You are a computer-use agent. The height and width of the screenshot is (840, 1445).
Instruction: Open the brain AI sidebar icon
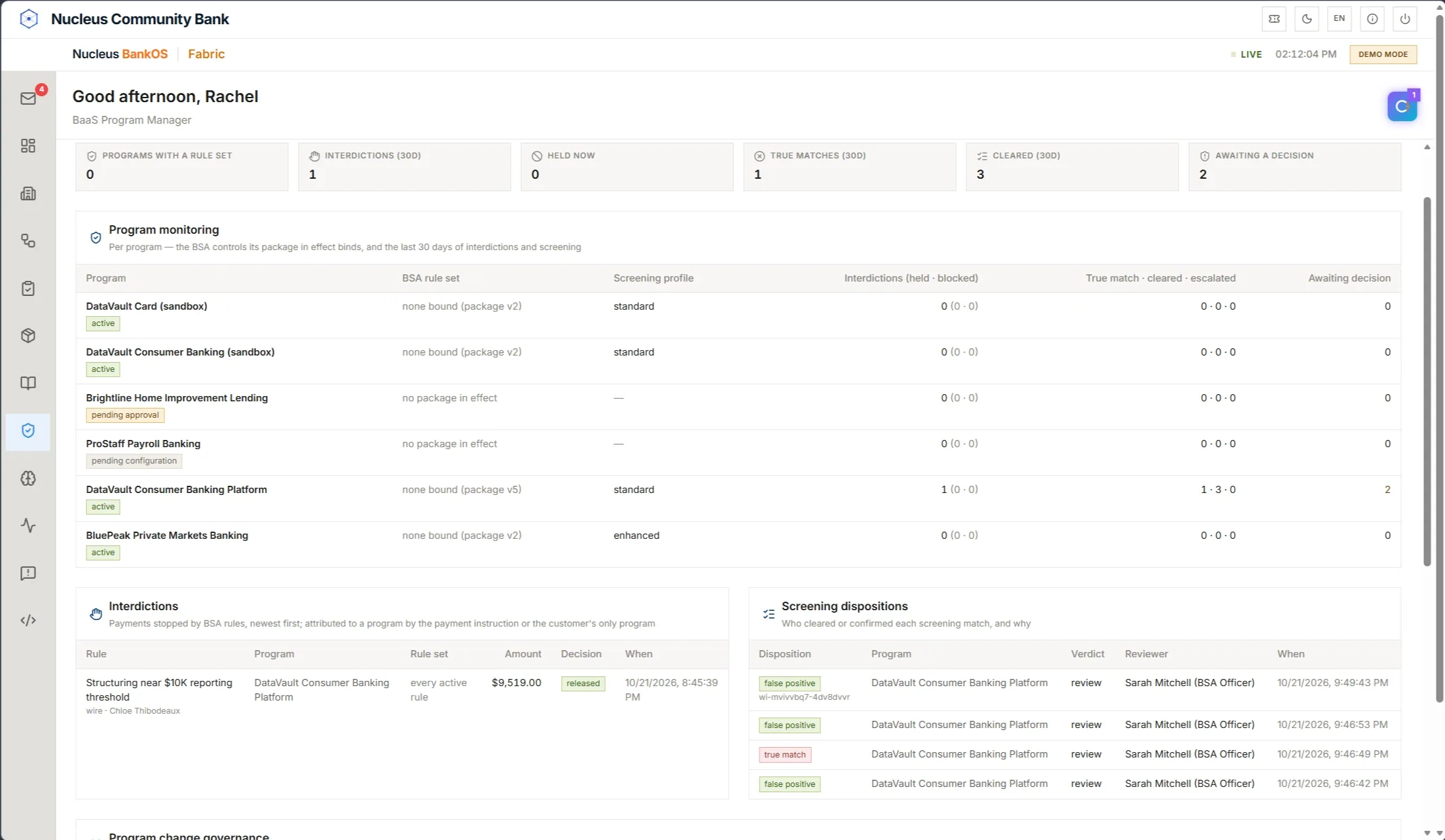28,478
